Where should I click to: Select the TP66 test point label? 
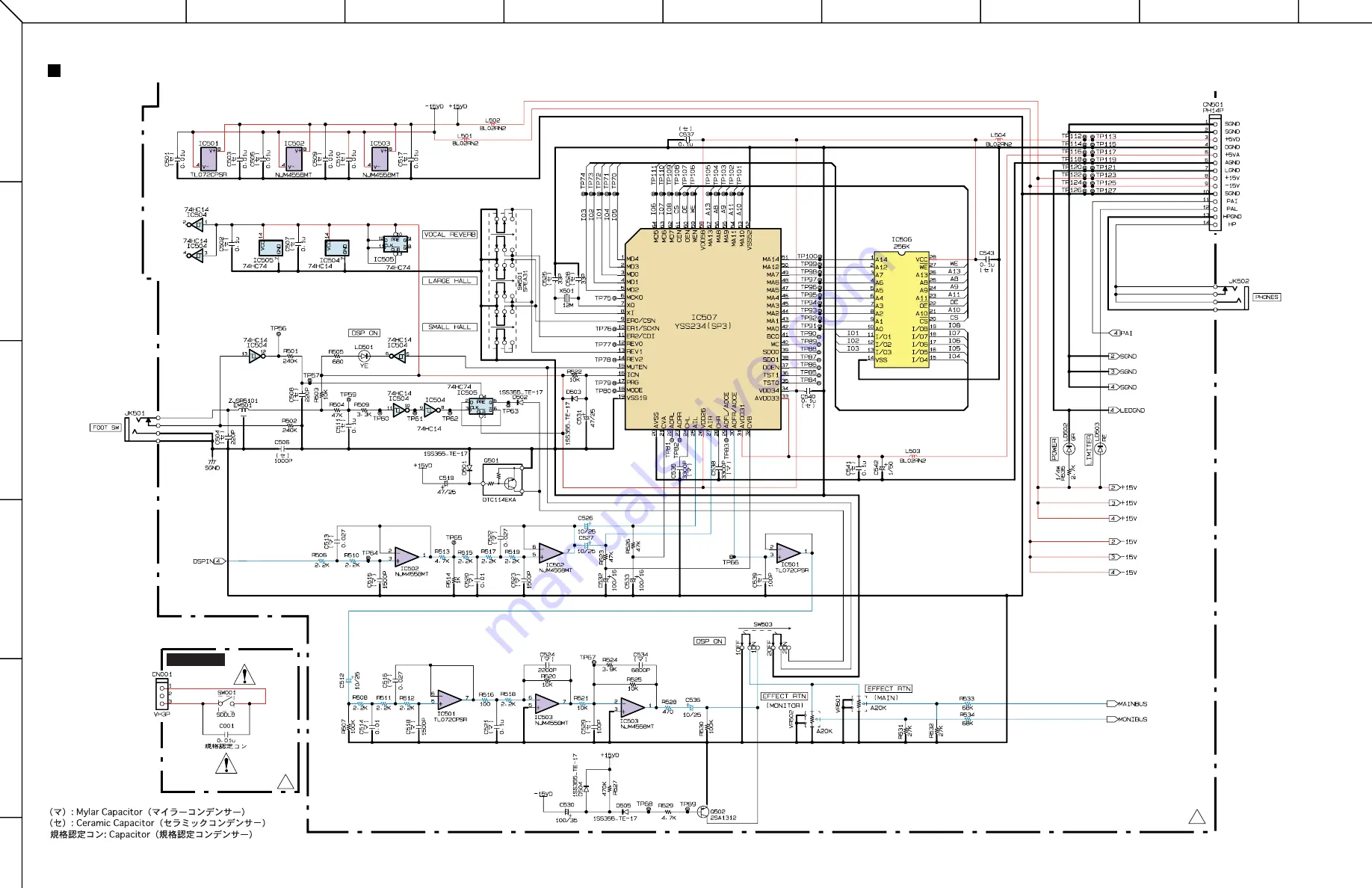point(730,562)
